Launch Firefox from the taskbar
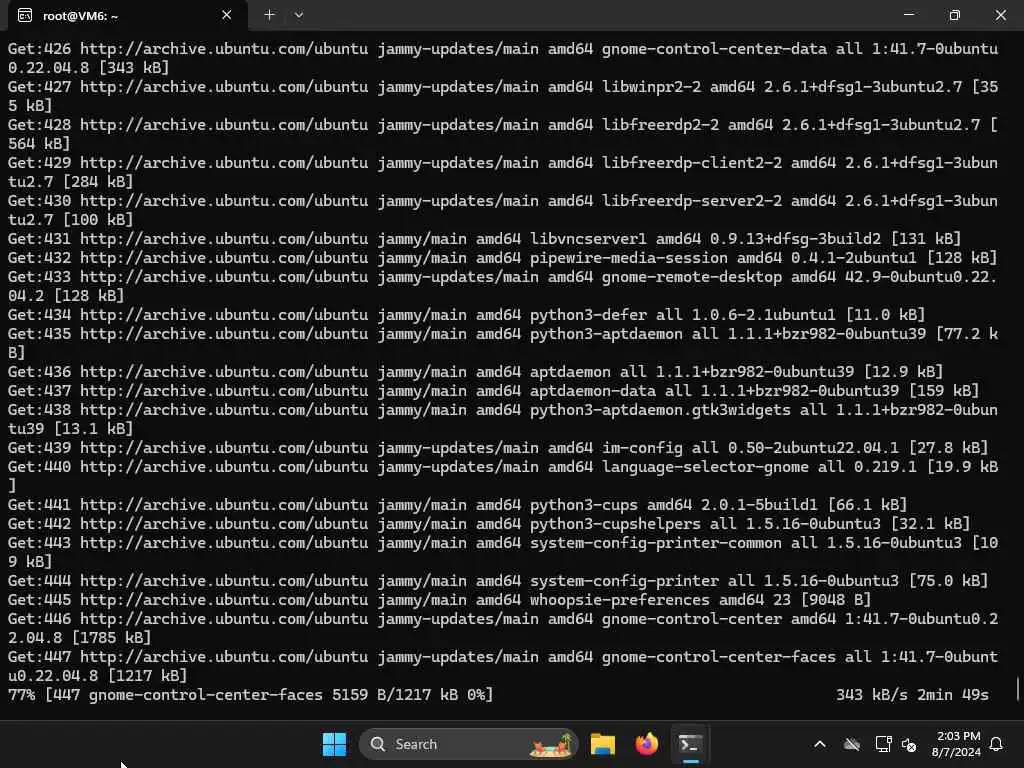Screen dimensions: 1024x768 click(x=647, y=744)
